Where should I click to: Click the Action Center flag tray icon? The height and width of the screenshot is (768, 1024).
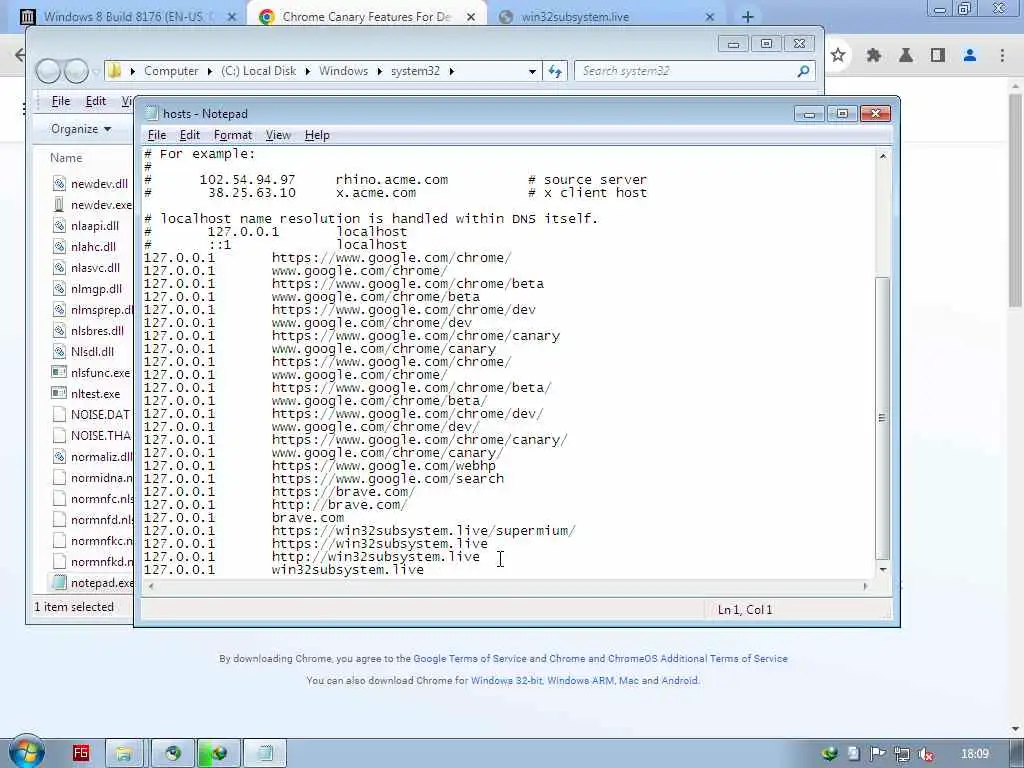(877, 754)
